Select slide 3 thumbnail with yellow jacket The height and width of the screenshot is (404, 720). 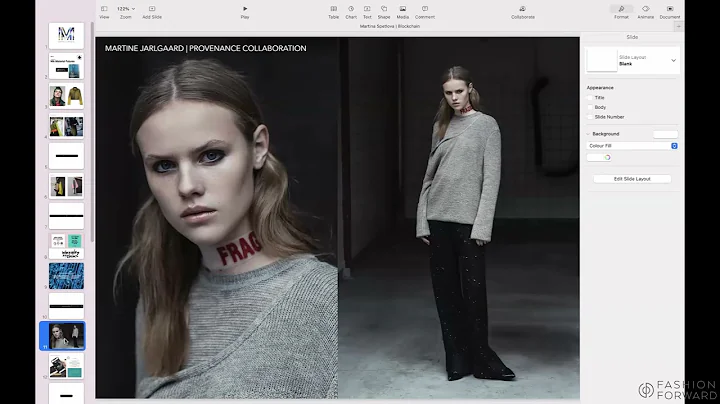[x=66, y=95]
